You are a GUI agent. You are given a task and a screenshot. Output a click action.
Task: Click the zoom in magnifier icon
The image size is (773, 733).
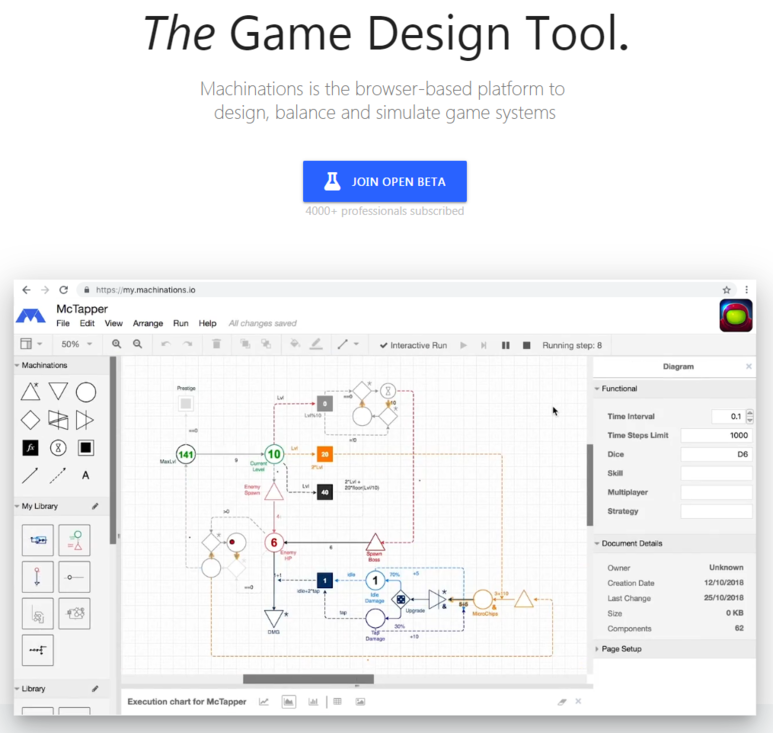[x=116, y=344]
